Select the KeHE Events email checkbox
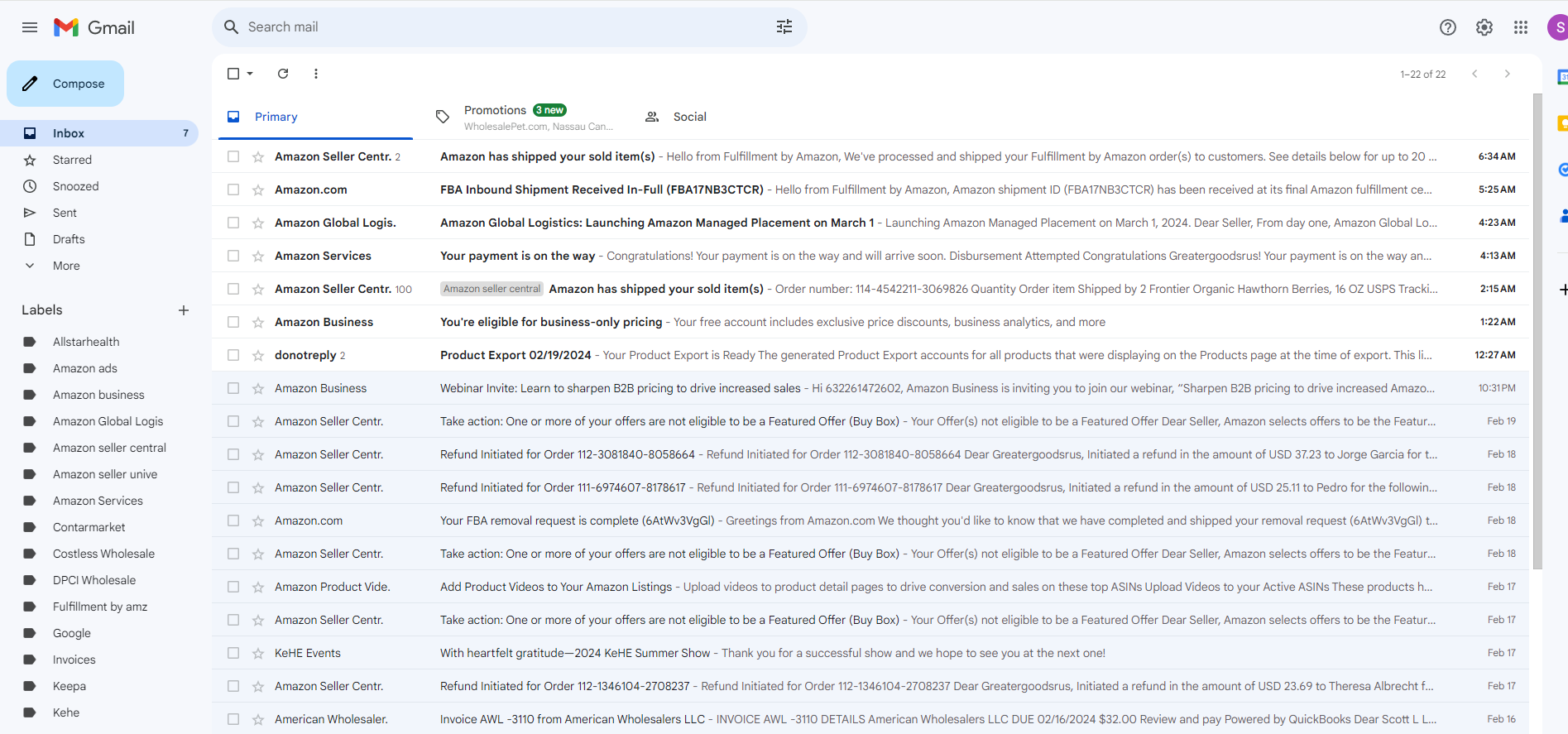This screenshot has width=1568, height=734. tap(233, 653)
